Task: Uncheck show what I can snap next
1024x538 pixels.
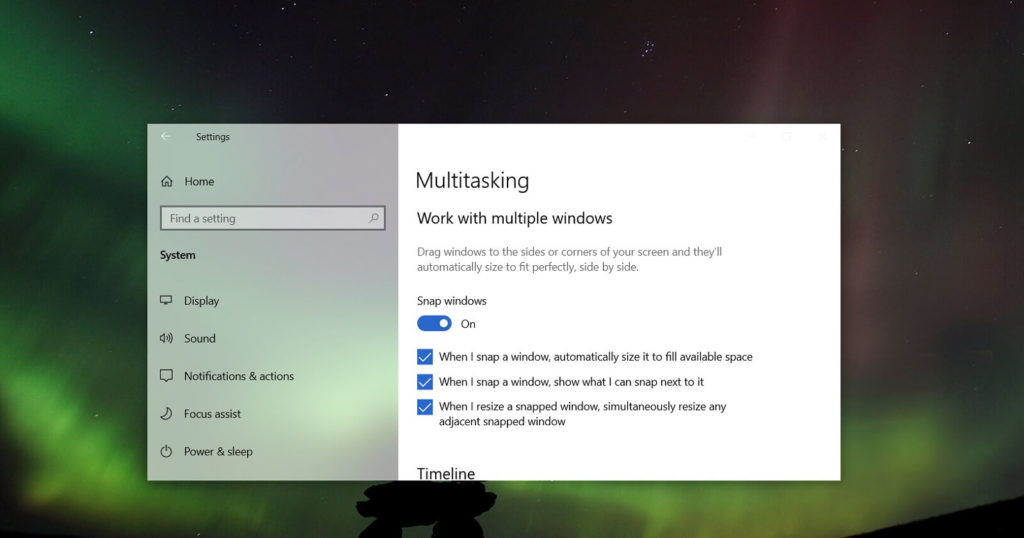Action: [425, 382]
